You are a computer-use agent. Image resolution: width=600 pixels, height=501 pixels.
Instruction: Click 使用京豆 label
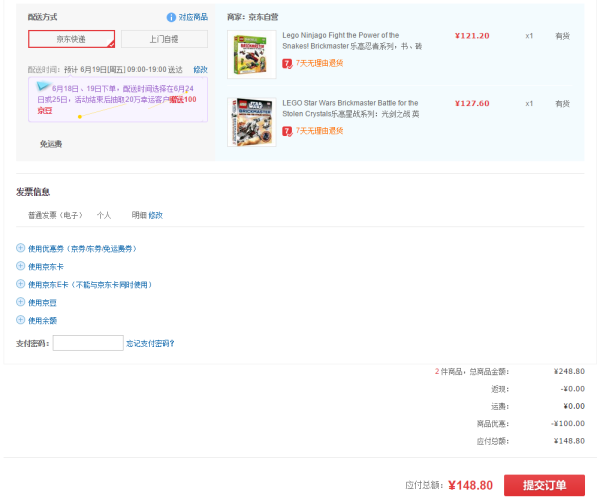click(x=42, y=303)
